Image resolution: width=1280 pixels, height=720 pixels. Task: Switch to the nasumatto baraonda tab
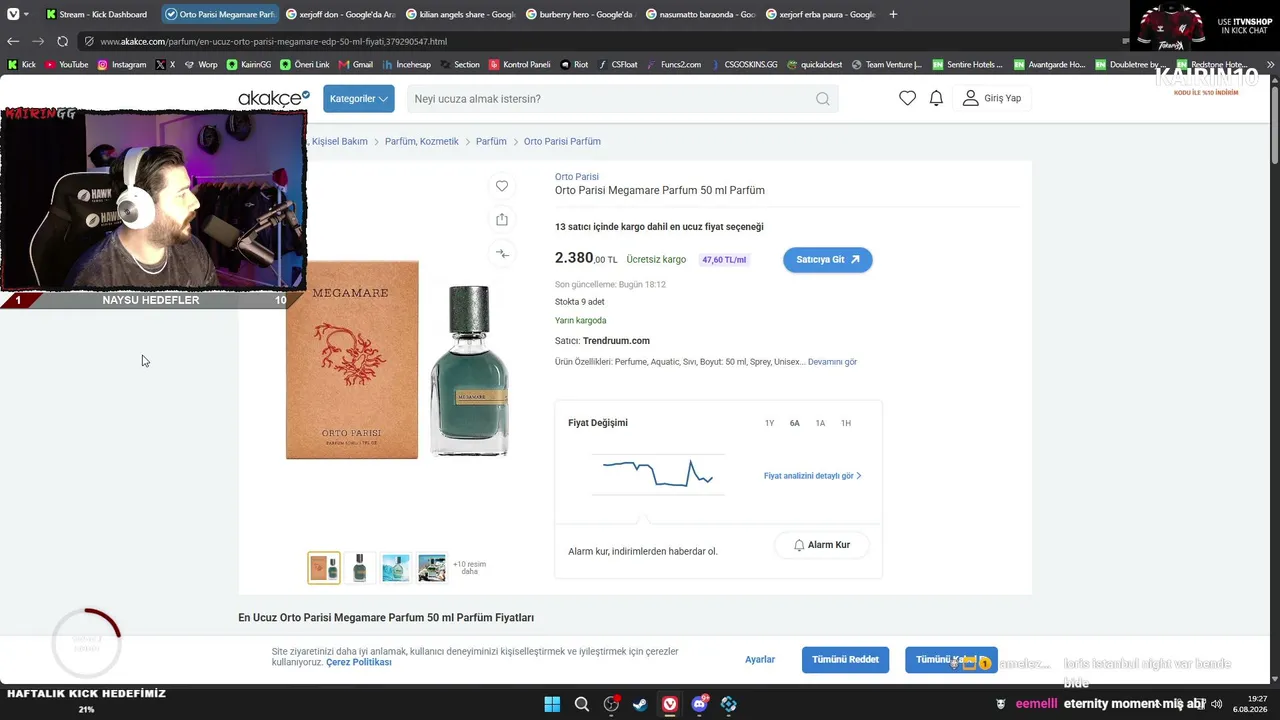pos(700,14)
